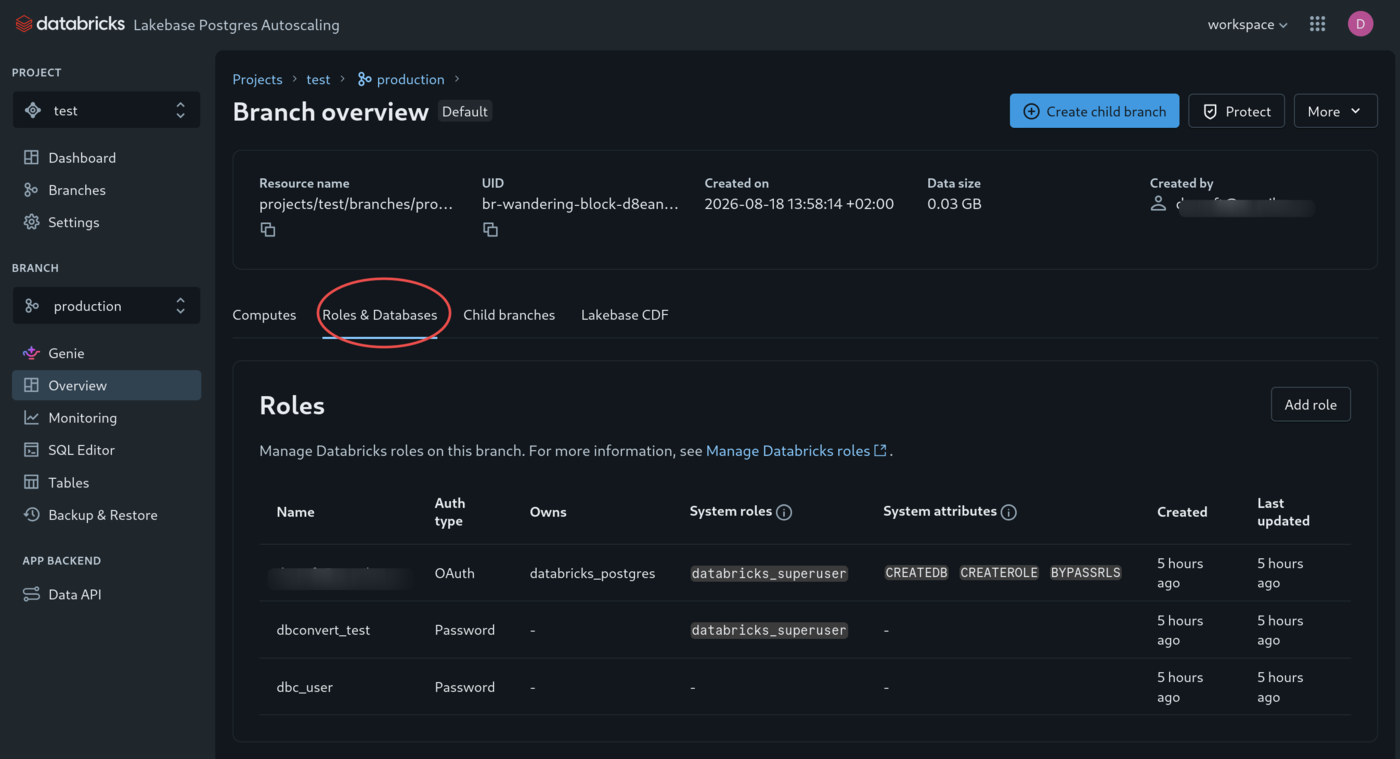Click the Dashboard icon in sidebar
Image resolution: width=1400 pixels, height=759 pixels.
coord(31,158)
